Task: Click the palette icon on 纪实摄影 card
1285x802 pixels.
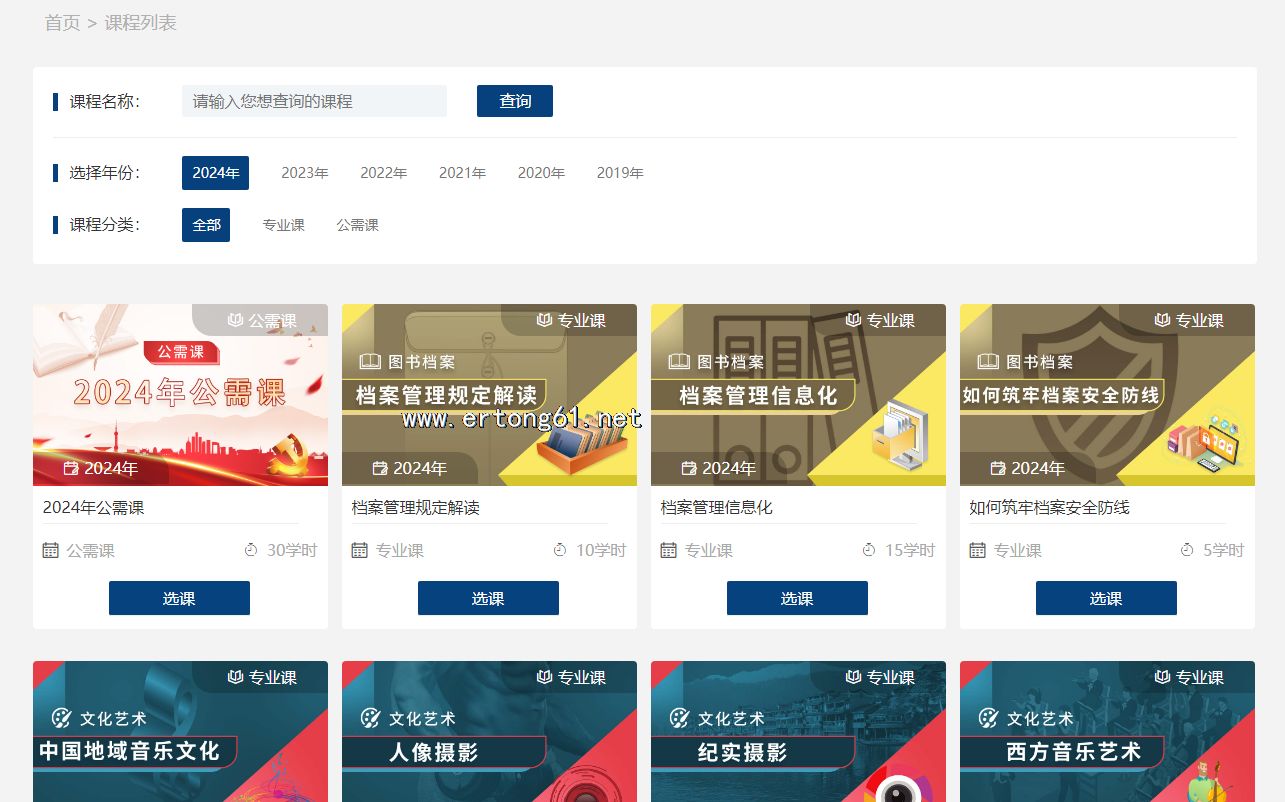Action: (x=680, y=718)
